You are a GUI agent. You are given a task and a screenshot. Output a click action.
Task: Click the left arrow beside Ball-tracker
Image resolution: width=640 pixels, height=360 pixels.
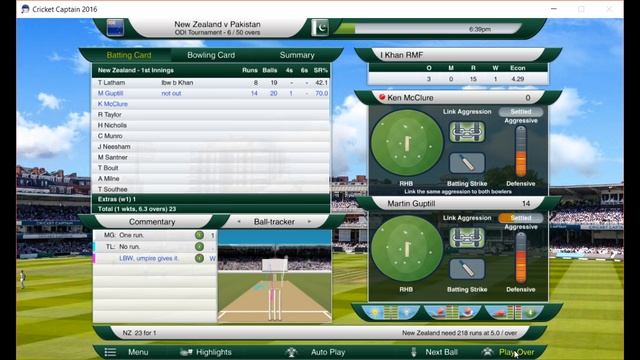pyautogui.click(x=239, y=222)
